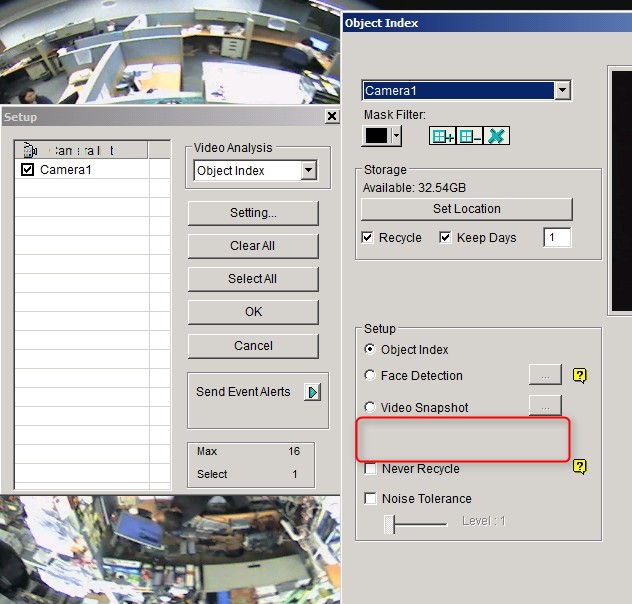Open the Mask Filter color dropdown arrow
The width and height of the screenshot is (632, 604).
[396, 136]
